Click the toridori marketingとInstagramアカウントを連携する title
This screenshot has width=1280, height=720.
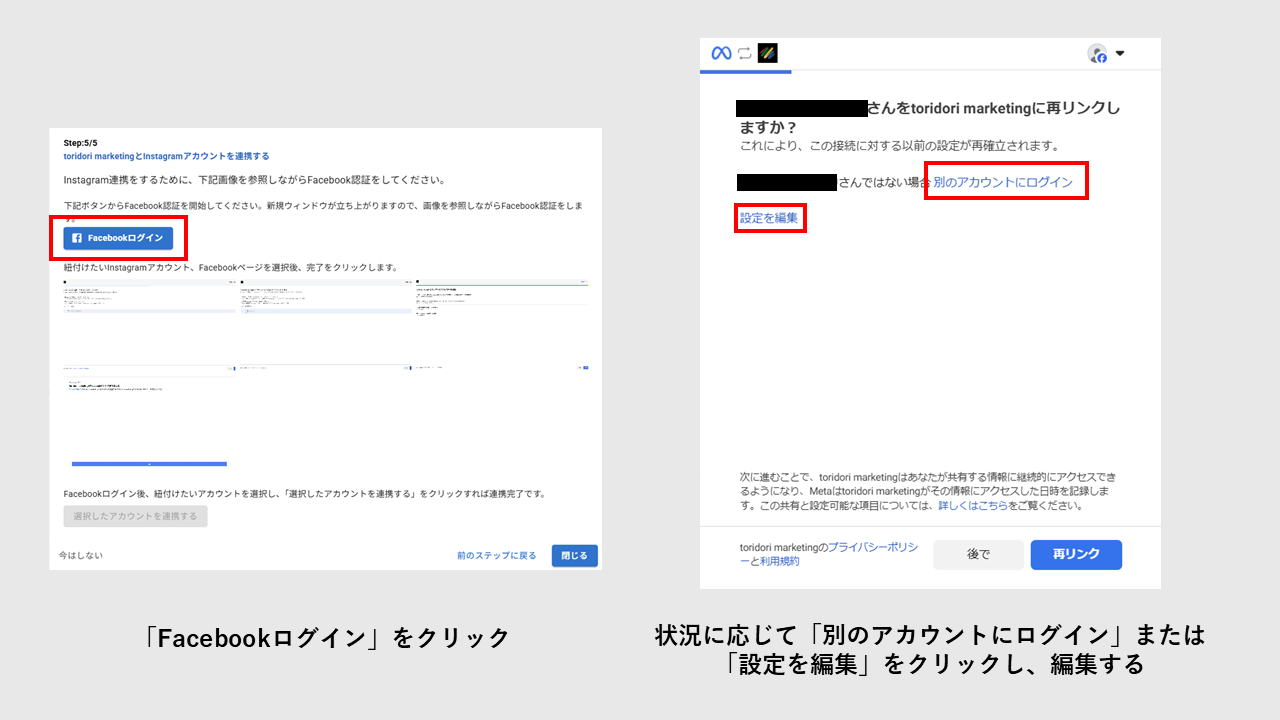click(x=166, y=156)
